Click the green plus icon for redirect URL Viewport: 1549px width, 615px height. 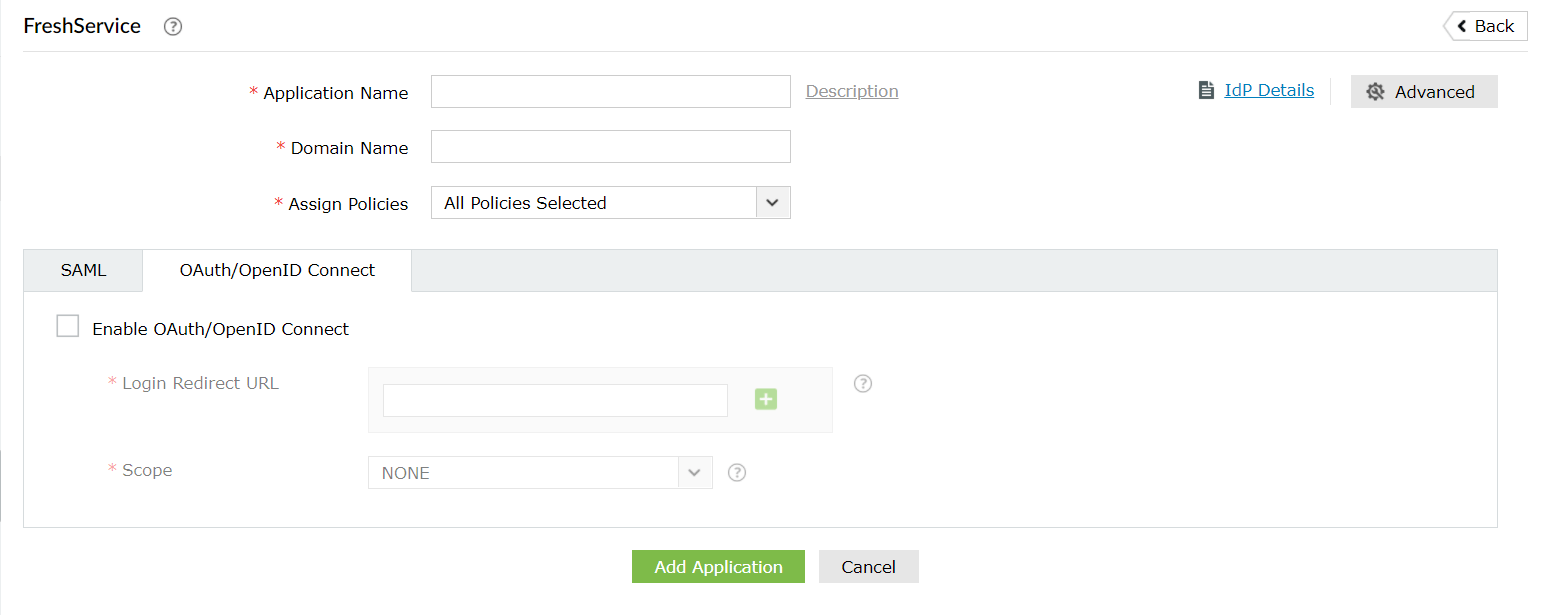point(766,400)
